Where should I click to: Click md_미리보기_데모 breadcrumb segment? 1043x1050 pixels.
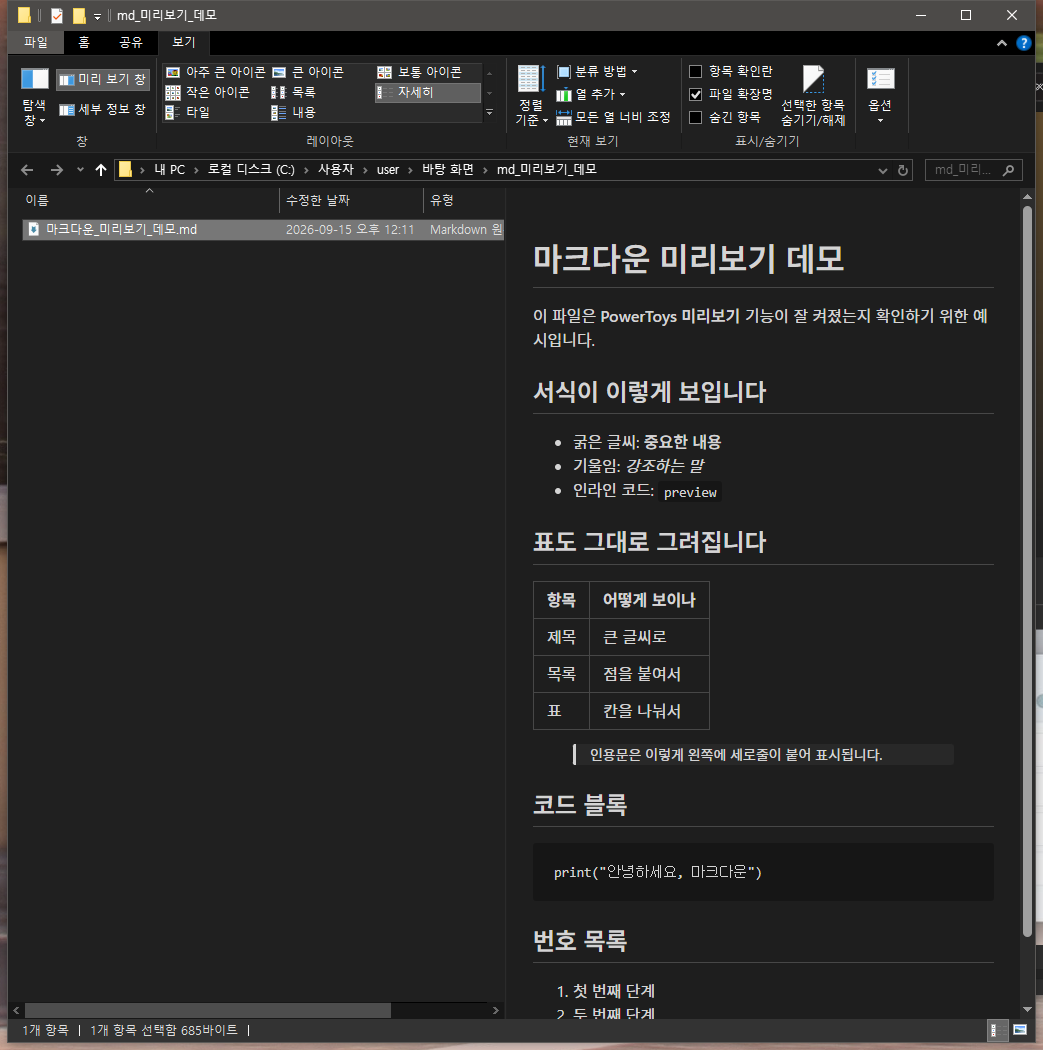[547, 169]
